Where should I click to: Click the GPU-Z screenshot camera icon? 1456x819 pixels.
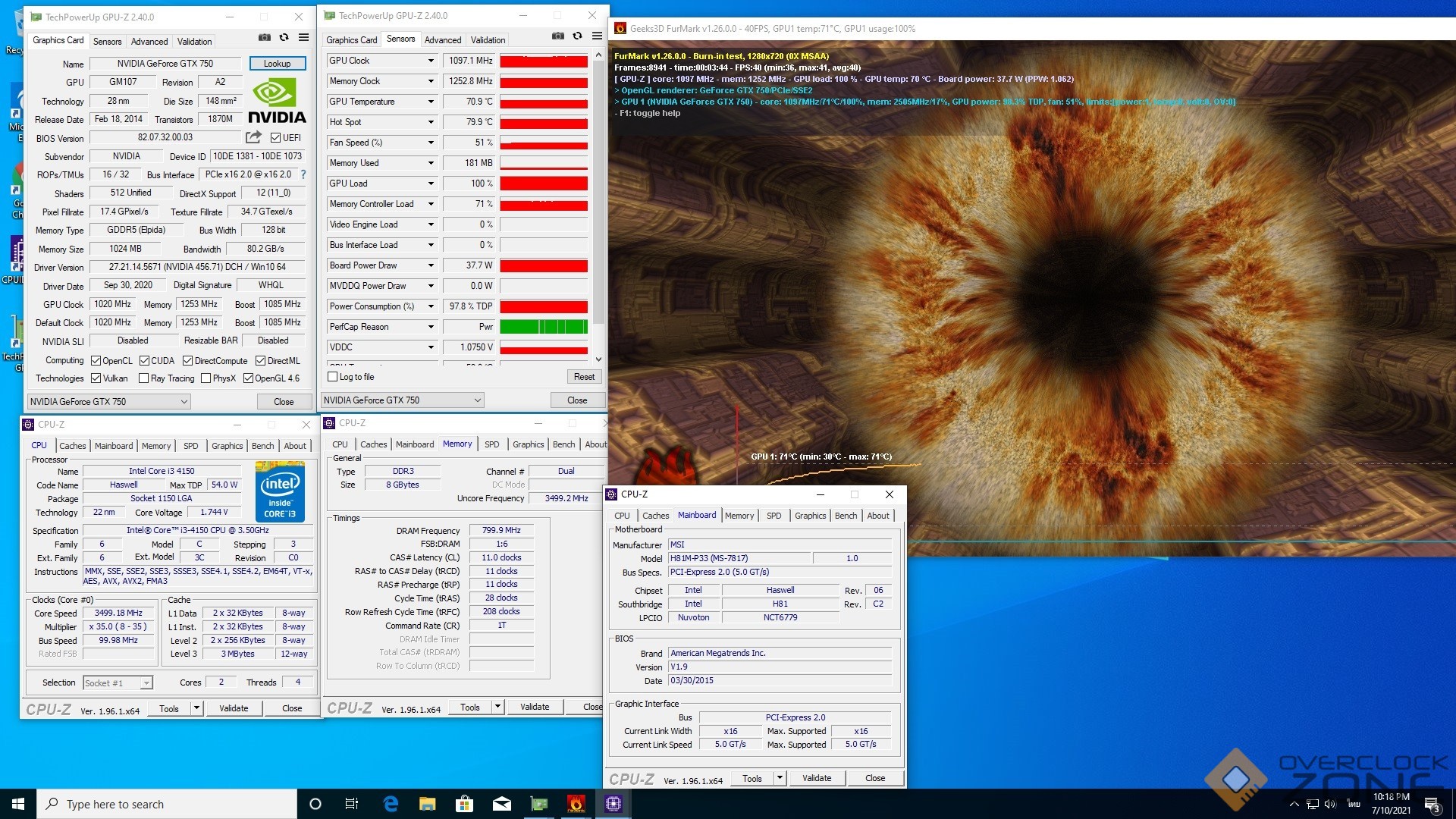point(264,37)
